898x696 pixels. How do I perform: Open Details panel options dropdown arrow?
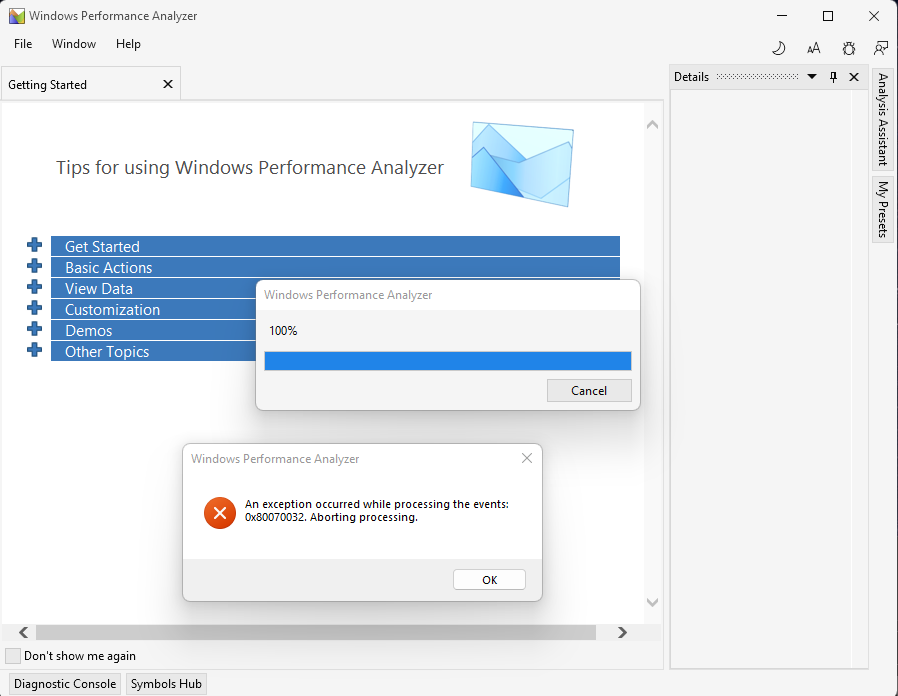812,77
